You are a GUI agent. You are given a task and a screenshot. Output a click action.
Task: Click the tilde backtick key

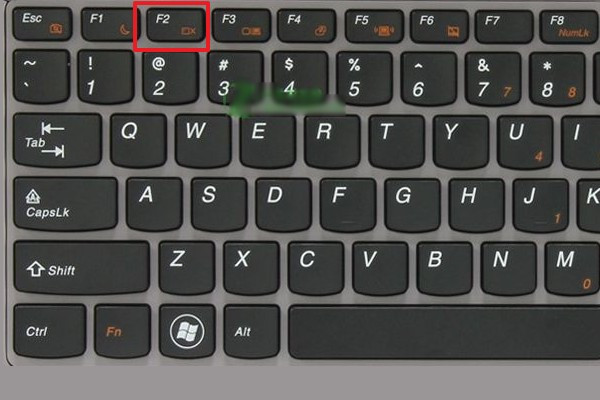coord(41,77)
